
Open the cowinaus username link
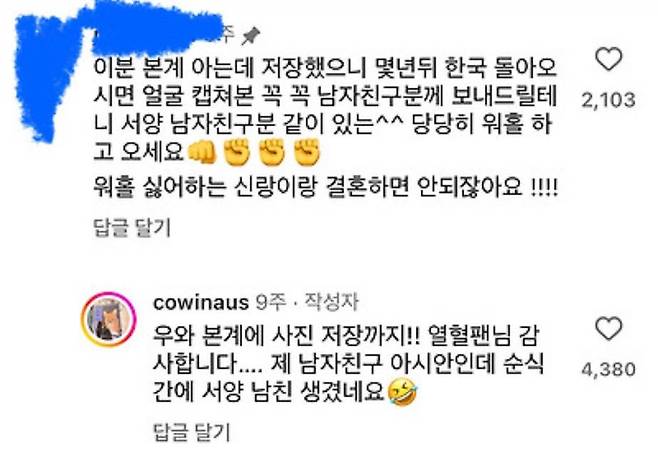(201, 302)
